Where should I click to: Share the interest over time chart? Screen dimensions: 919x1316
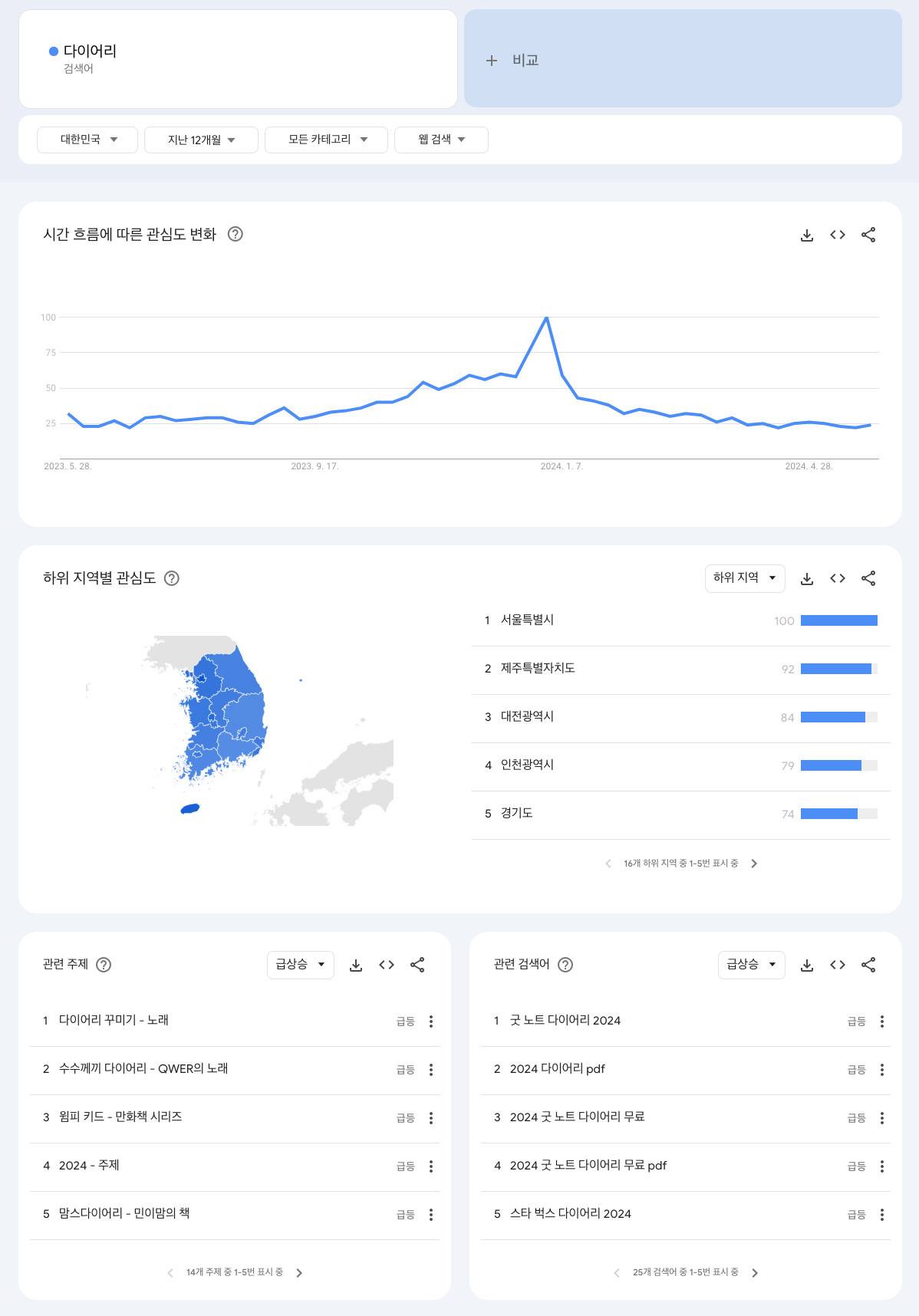coord(868,235)
